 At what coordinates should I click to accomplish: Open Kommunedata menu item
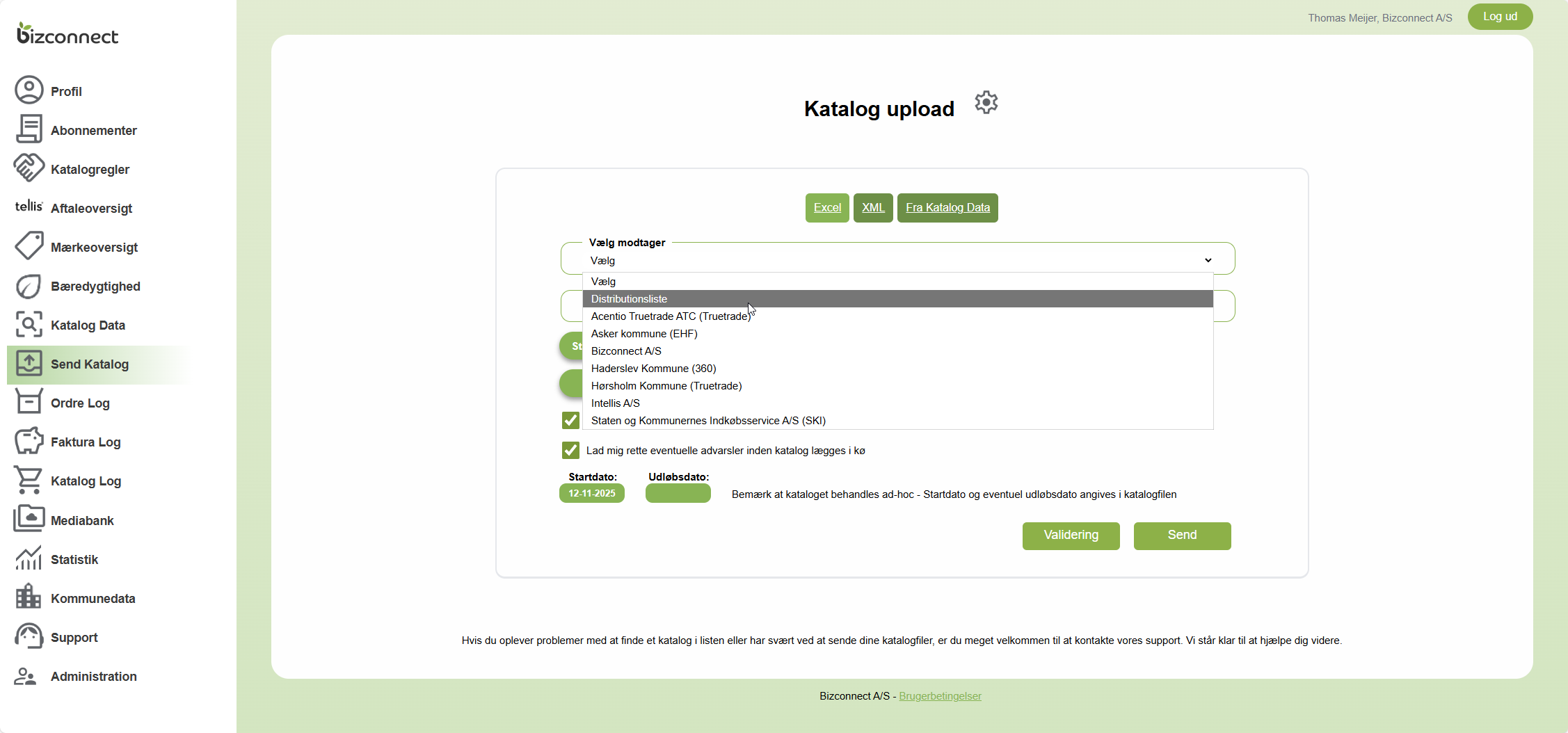(x=93, y=599)
